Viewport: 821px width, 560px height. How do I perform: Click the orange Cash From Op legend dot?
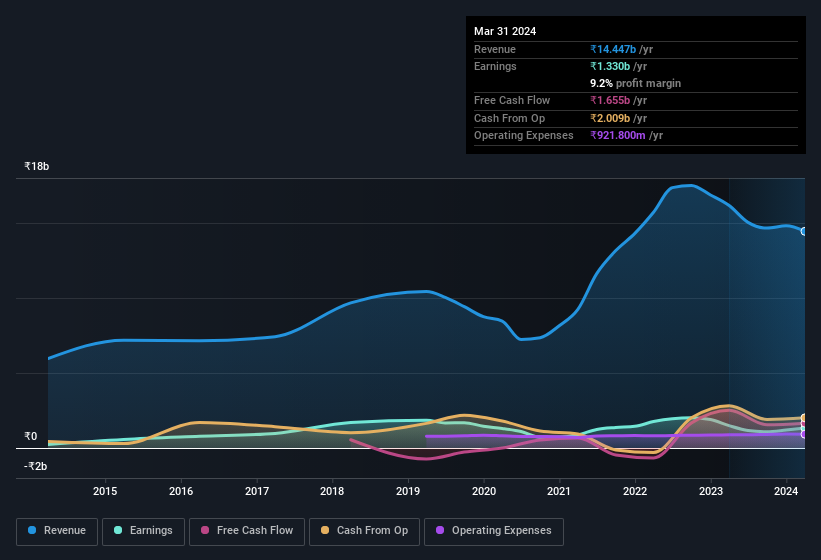[325, 530]
